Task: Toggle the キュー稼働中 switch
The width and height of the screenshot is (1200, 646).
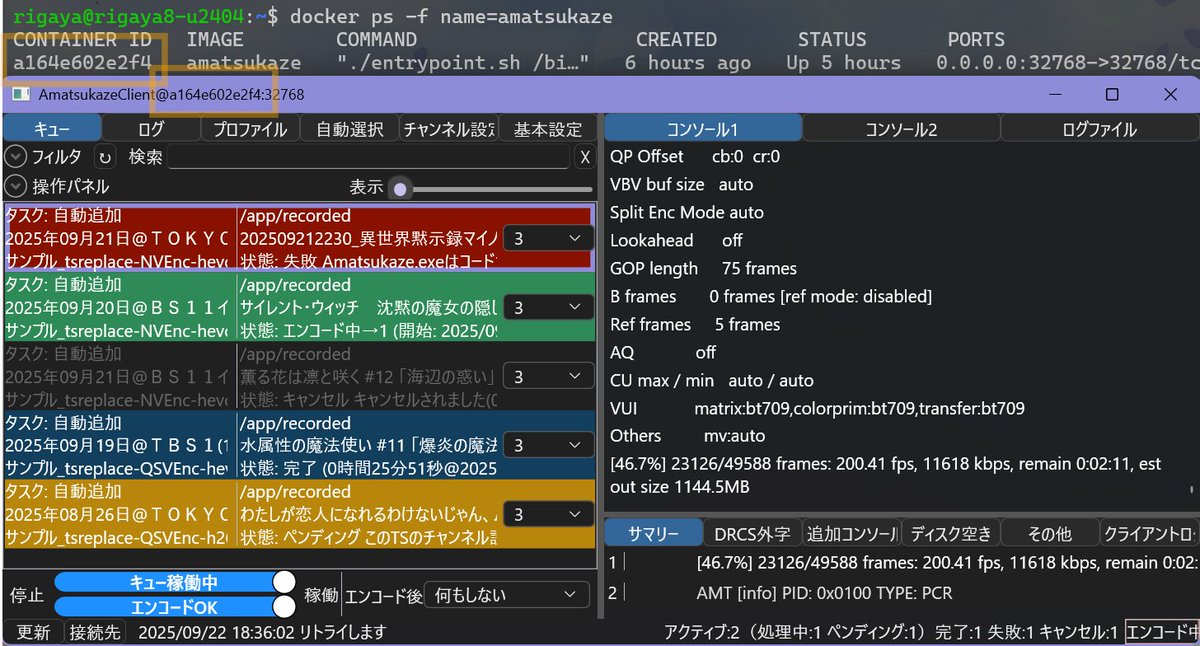Action: (x=175, y=582)
